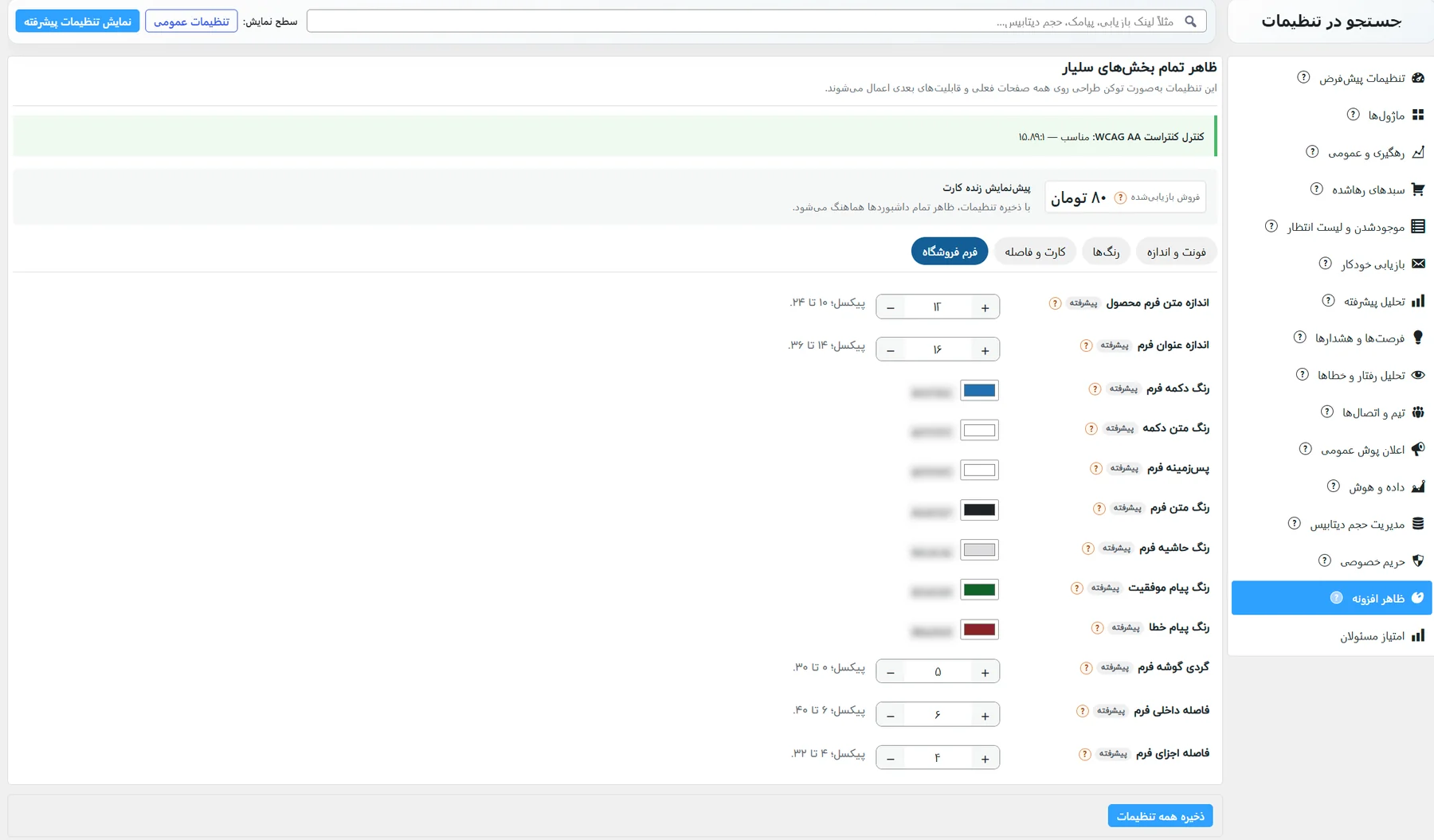Click نمایش تنظیمات پیشرفته button

point(77,21)
